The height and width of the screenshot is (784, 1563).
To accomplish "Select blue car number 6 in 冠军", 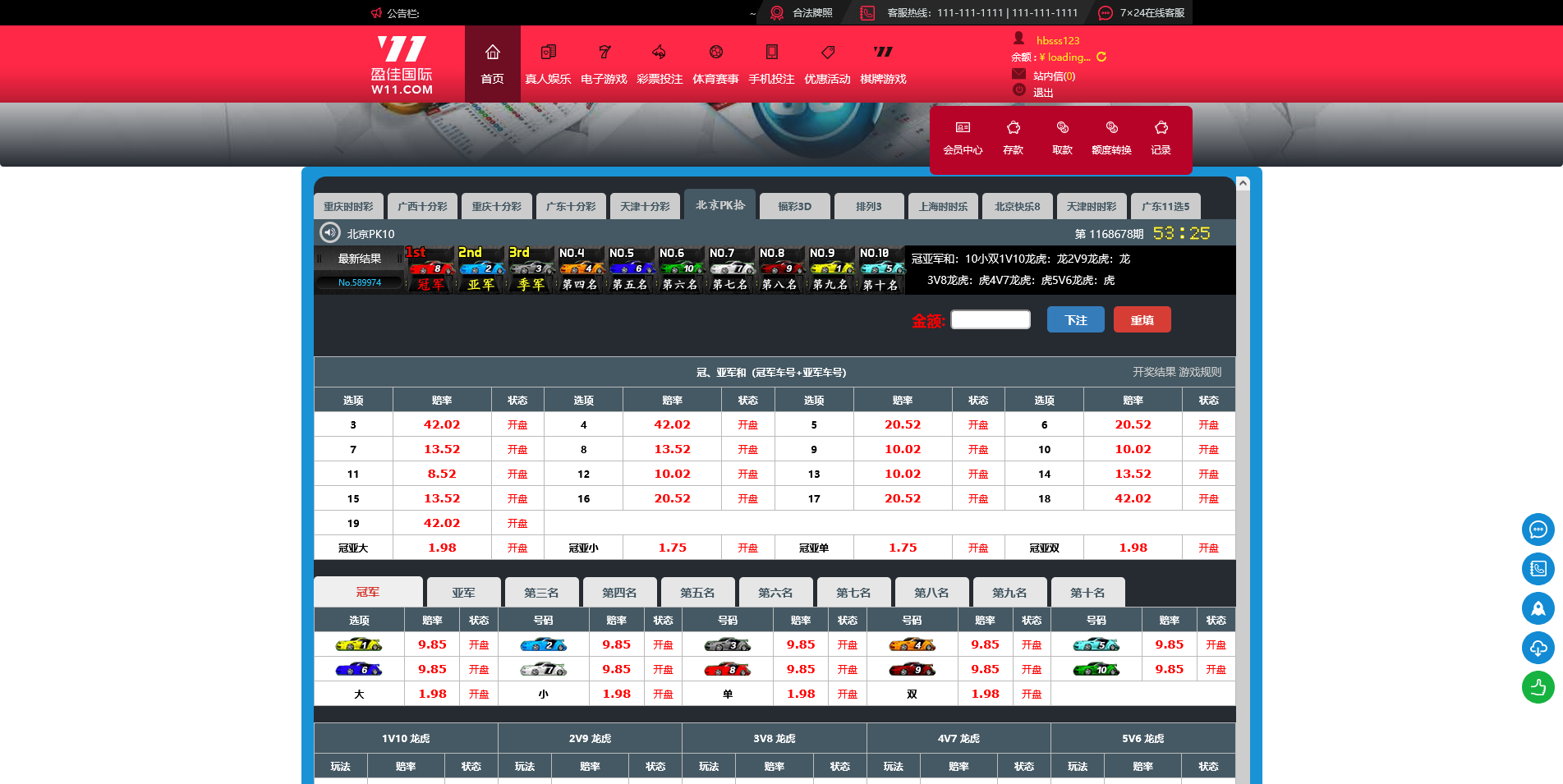I will tap(359, 669).
